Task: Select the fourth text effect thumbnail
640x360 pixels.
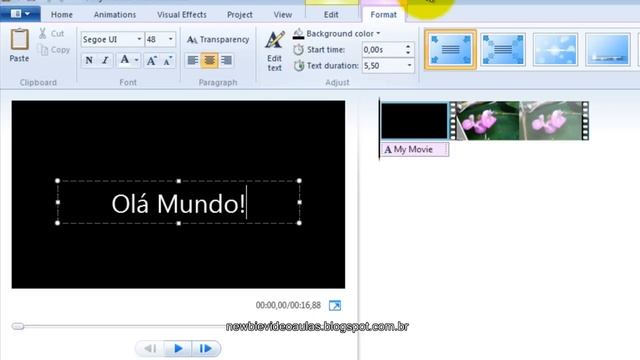Action: pyautogui.click(x=608, y=50)
